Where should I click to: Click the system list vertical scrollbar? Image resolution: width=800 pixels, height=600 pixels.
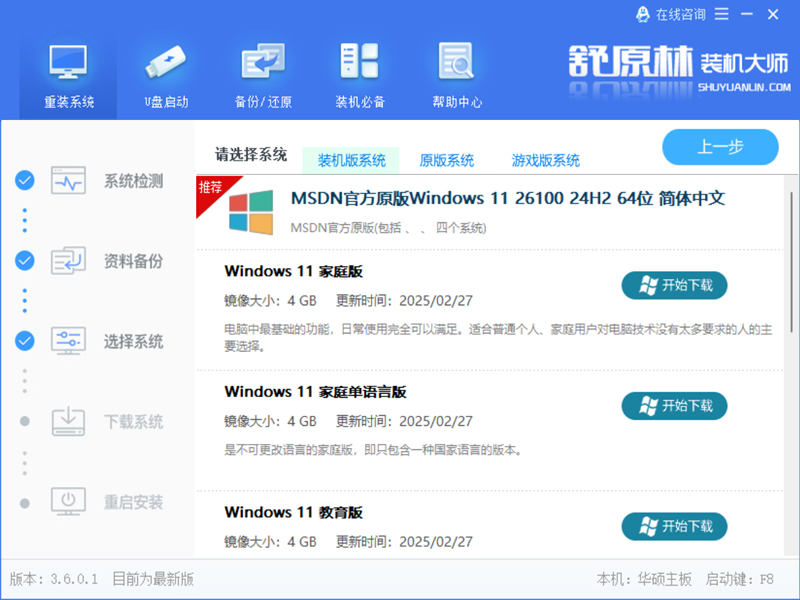tap(791, 262)
